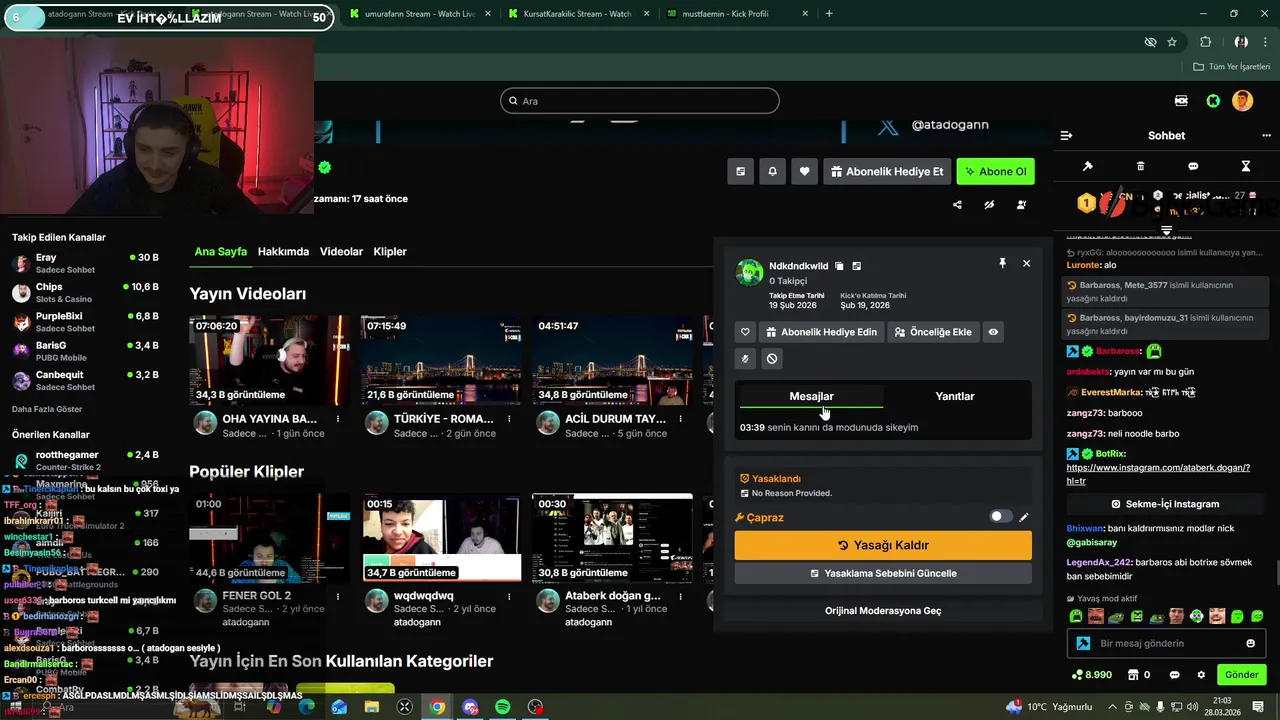Screen dimensions: 1280x720
Task: Share the channel via share icon
Action: [x=957, y=205]
